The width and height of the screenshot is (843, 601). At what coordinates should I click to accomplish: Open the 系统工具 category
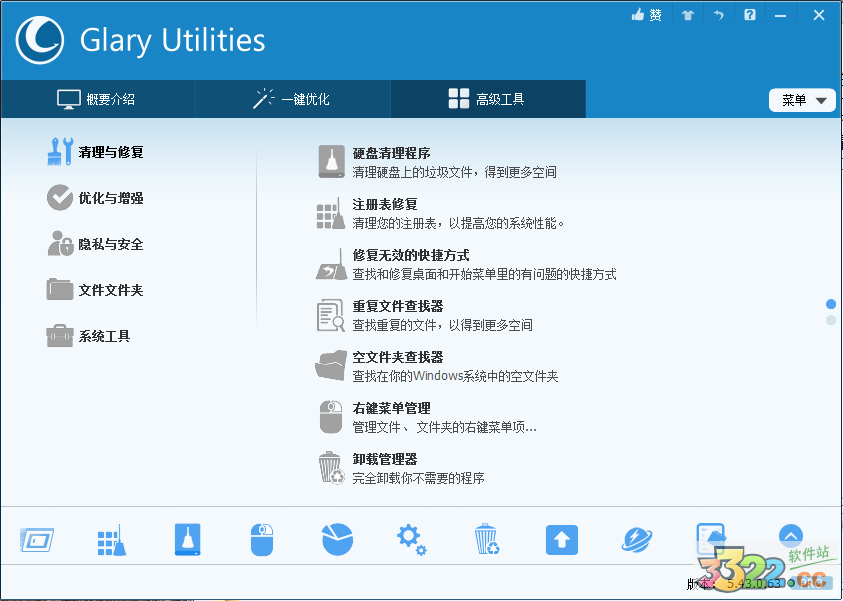89,337
